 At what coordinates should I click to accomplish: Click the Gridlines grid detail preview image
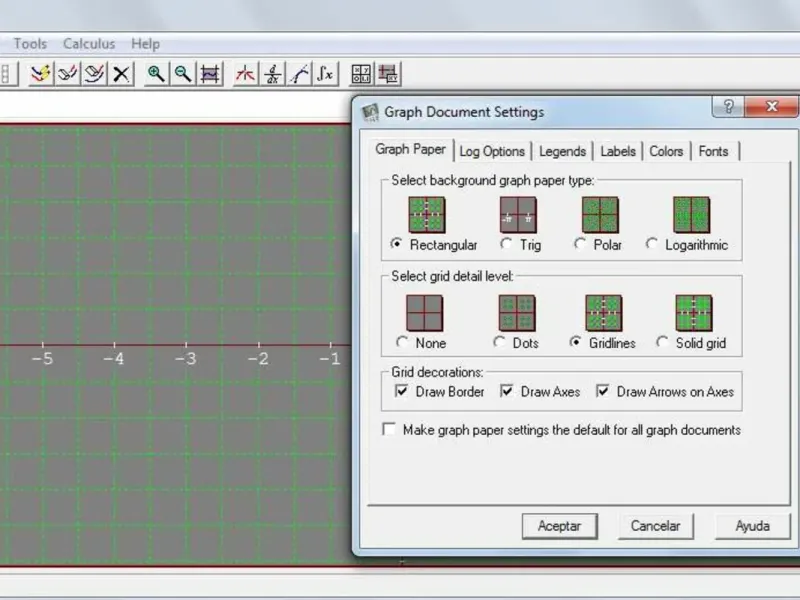pyautogui.click(x=604, y=313)
